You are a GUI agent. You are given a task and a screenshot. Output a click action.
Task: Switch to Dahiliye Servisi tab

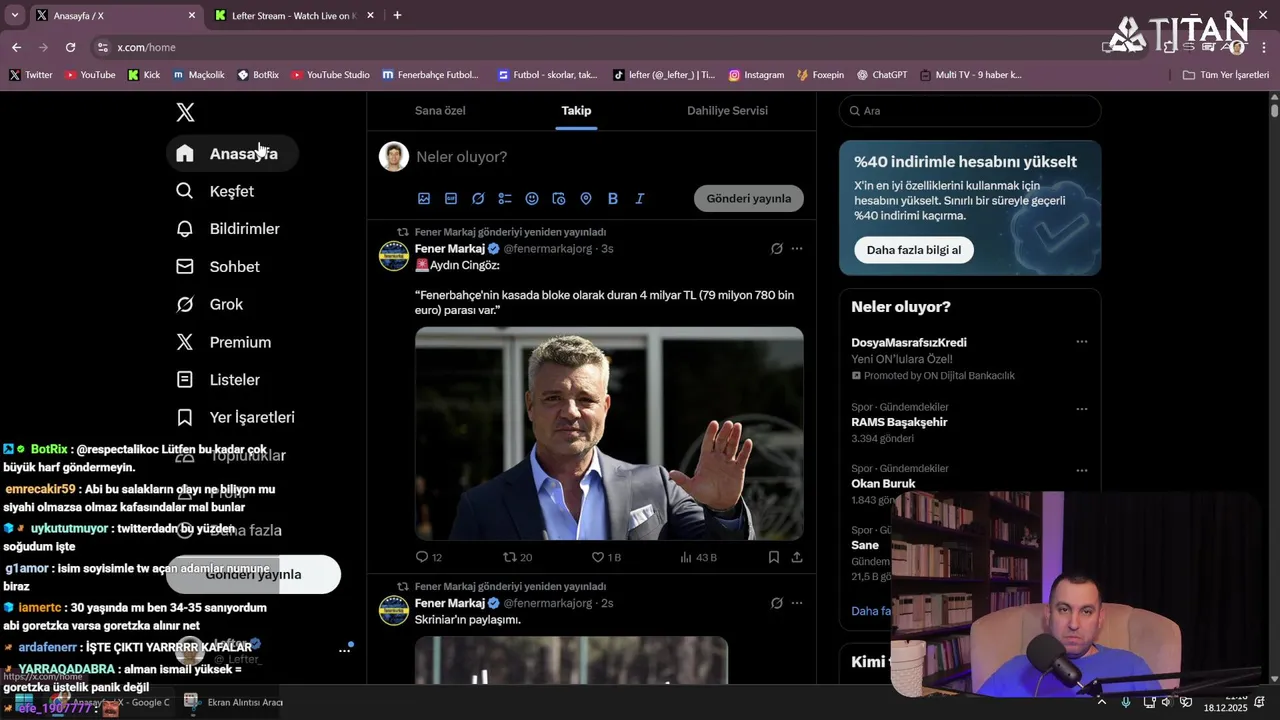coord(727,110)
